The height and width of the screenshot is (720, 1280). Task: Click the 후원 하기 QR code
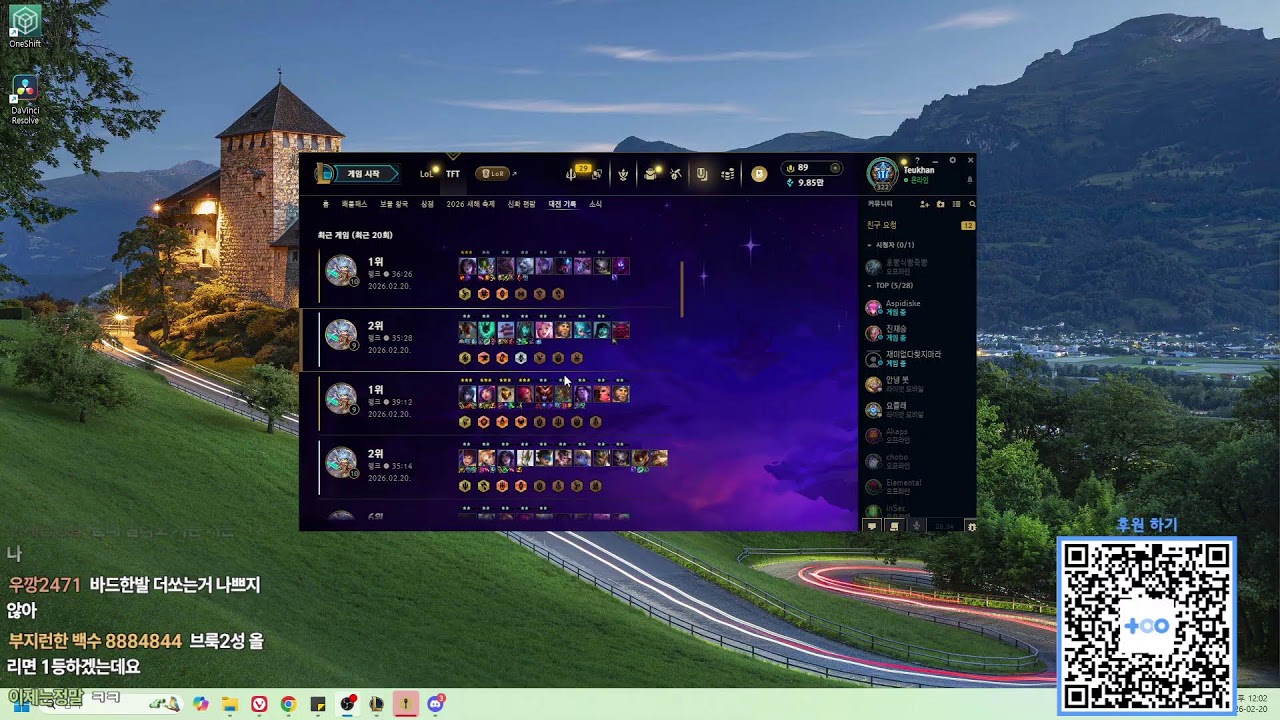coord(1147,626)
